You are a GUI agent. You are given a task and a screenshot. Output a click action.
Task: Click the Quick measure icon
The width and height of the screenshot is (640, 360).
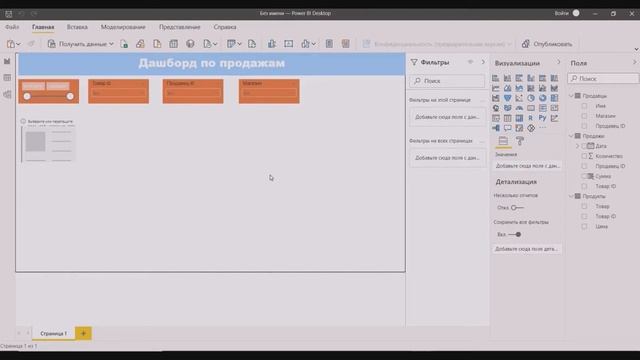coord(346,44)
